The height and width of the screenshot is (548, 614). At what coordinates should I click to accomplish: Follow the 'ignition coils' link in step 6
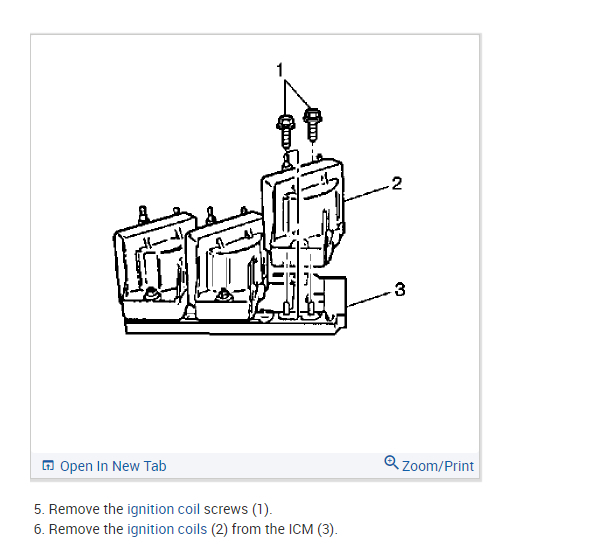pyautogui.click(x=167, y=529)
